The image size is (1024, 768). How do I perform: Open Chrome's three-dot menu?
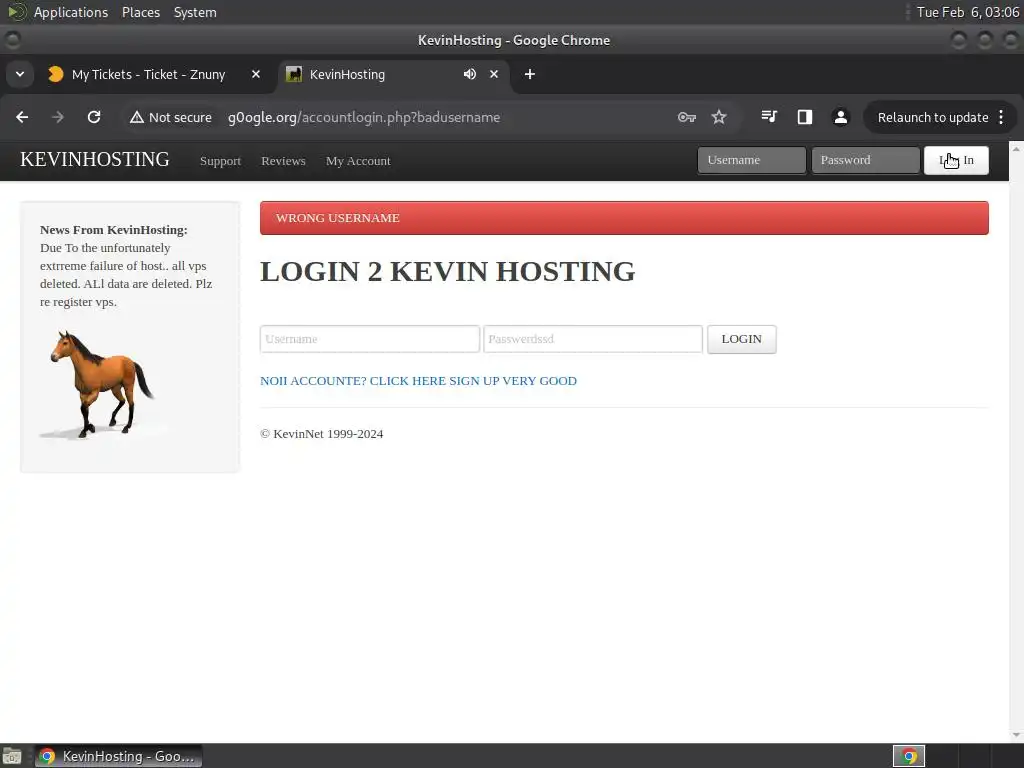click(1002, 118)
